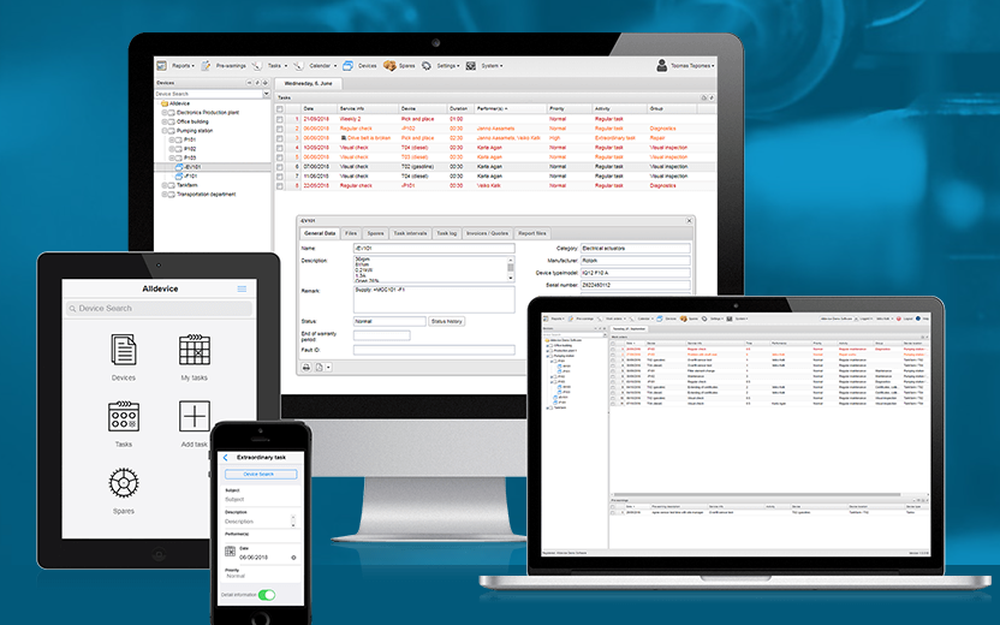Check the task row 4 checkbox
The width and height of the screenshot is (1000, 625).
tap(279, 148)
